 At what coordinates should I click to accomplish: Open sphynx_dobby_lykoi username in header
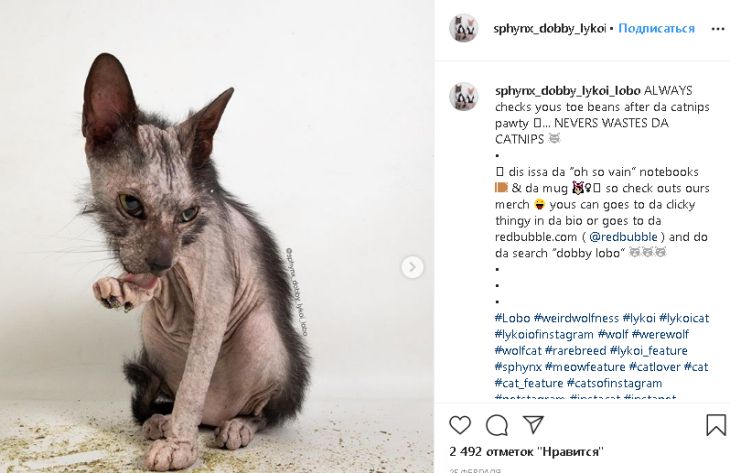pyautogui.click(x=549, y=28)
